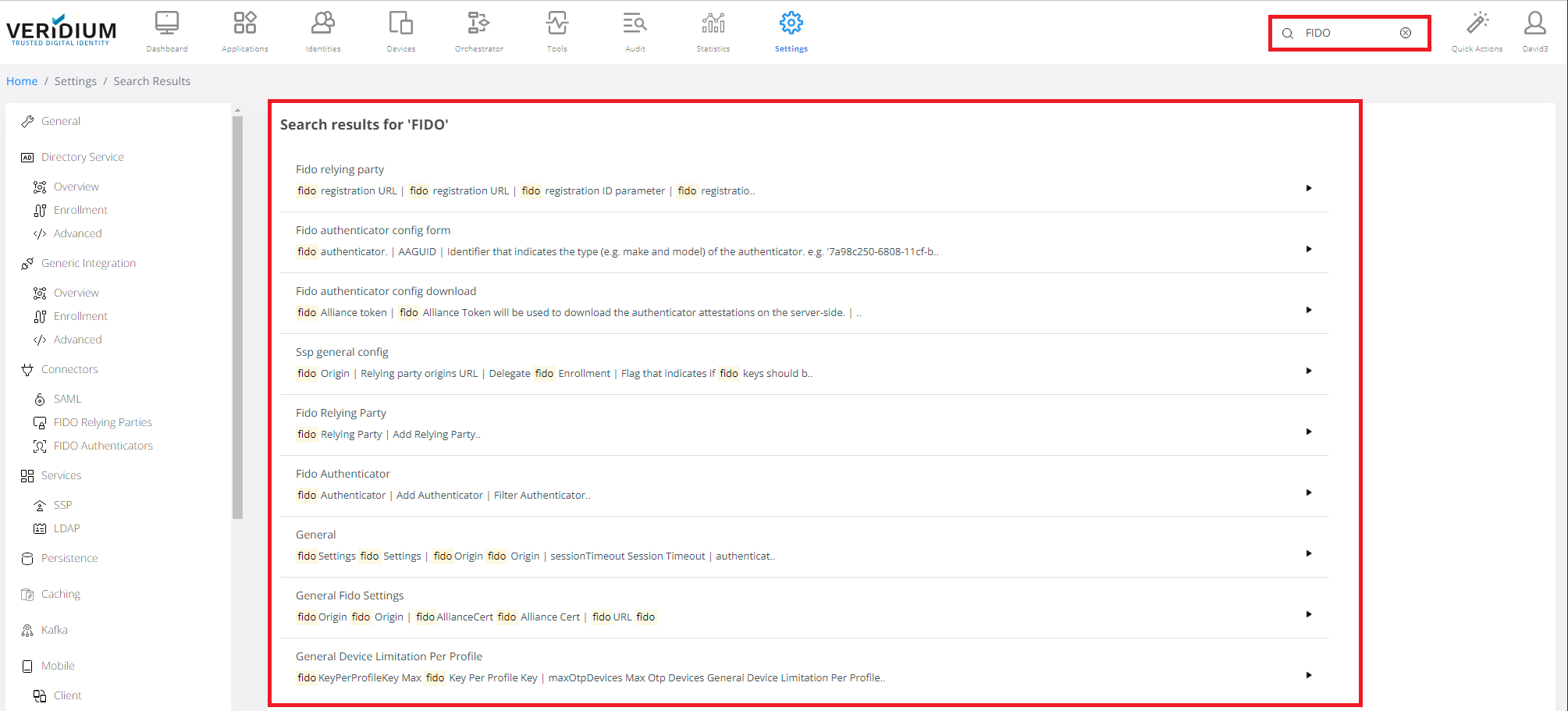Select FIDO Authenticators in sidebar
This screenshot has height=711, width=1568.
tap(103, 446)
